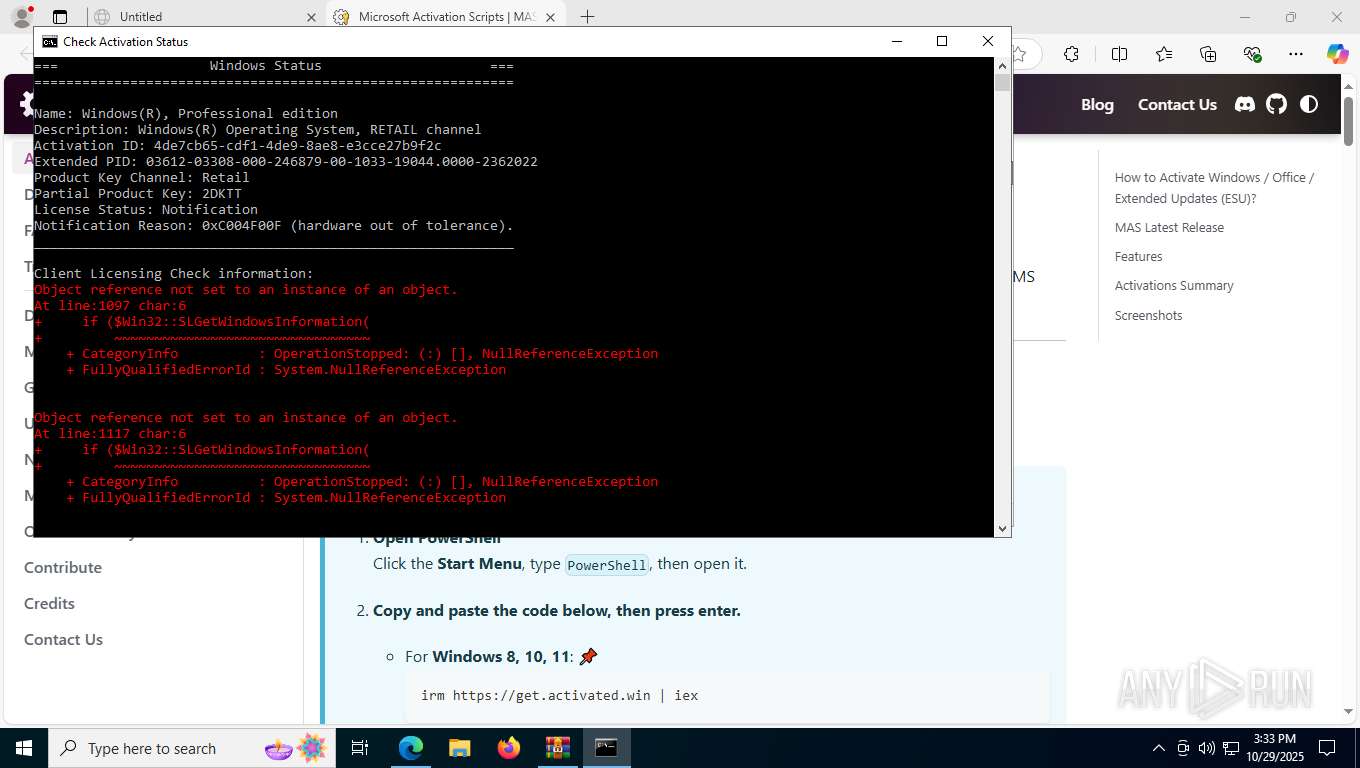Switch to the Untitled browser tab
1360x768 pixels.
tap(204, 17)
